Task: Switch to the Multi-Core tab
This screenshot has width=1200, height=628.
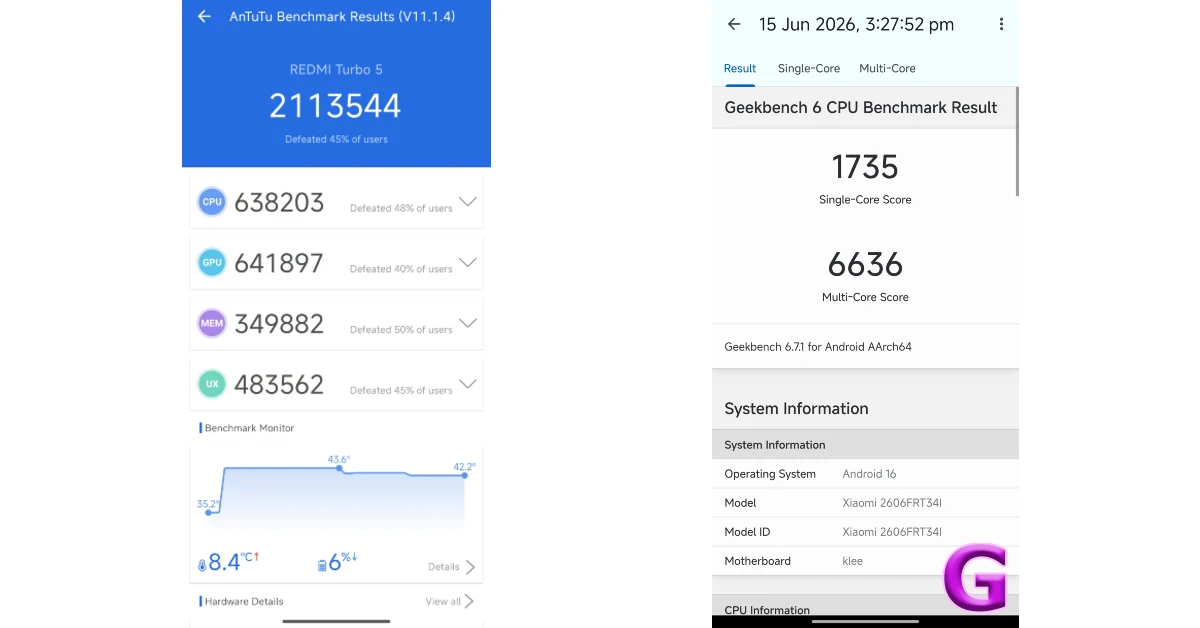Action: pos(887,68)
